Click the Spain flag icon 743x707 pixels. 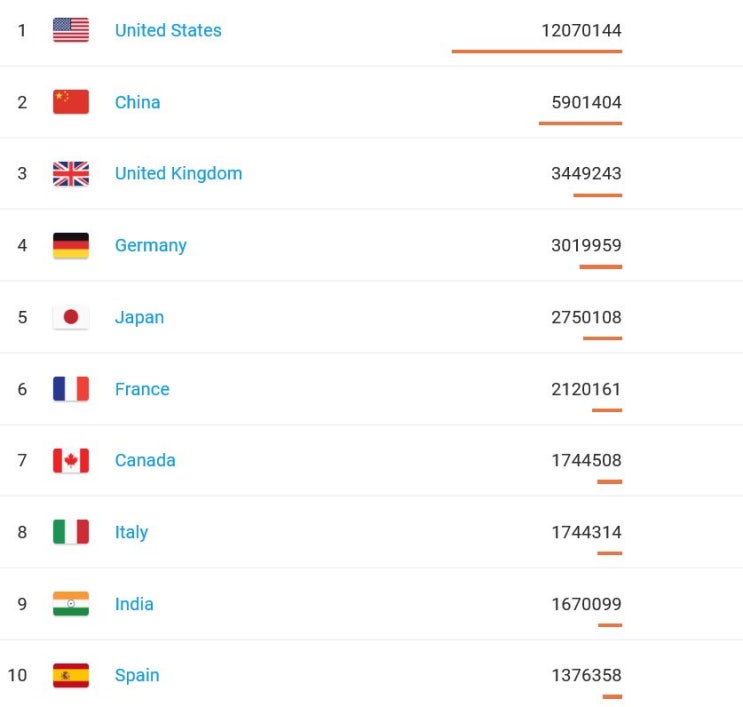click(71, 675)
